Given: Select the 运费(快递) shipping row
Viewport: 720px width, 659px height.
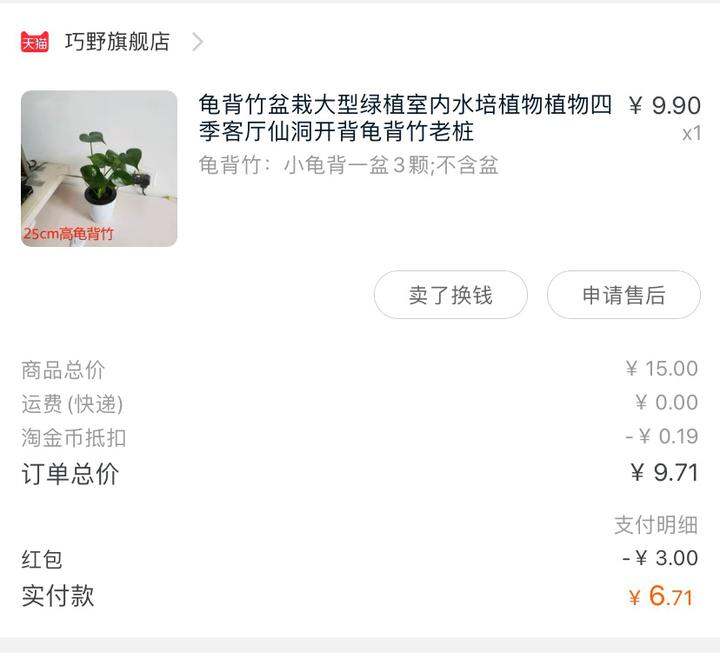Looking at the screenshot, I should point(360,403).
